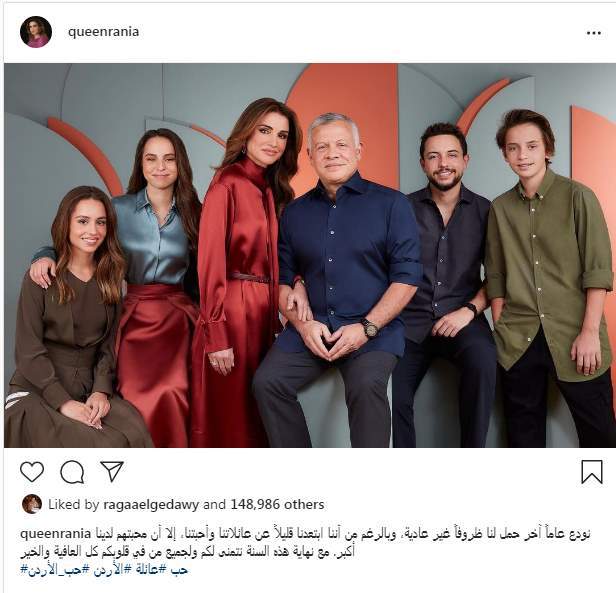The height and width of the screenshot is (593, 616).
Task: Open the small avatar beside Liked by
Action: (32, 504)
